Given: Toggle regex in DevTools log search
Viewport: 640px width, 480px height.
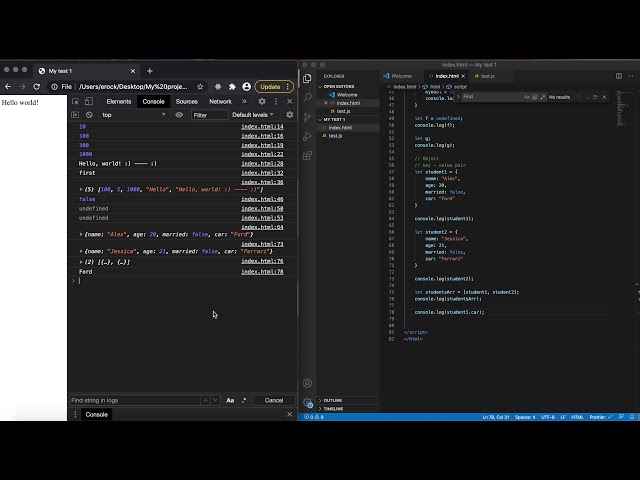Looking at the screenshot, I should click(x=244, y=400).
